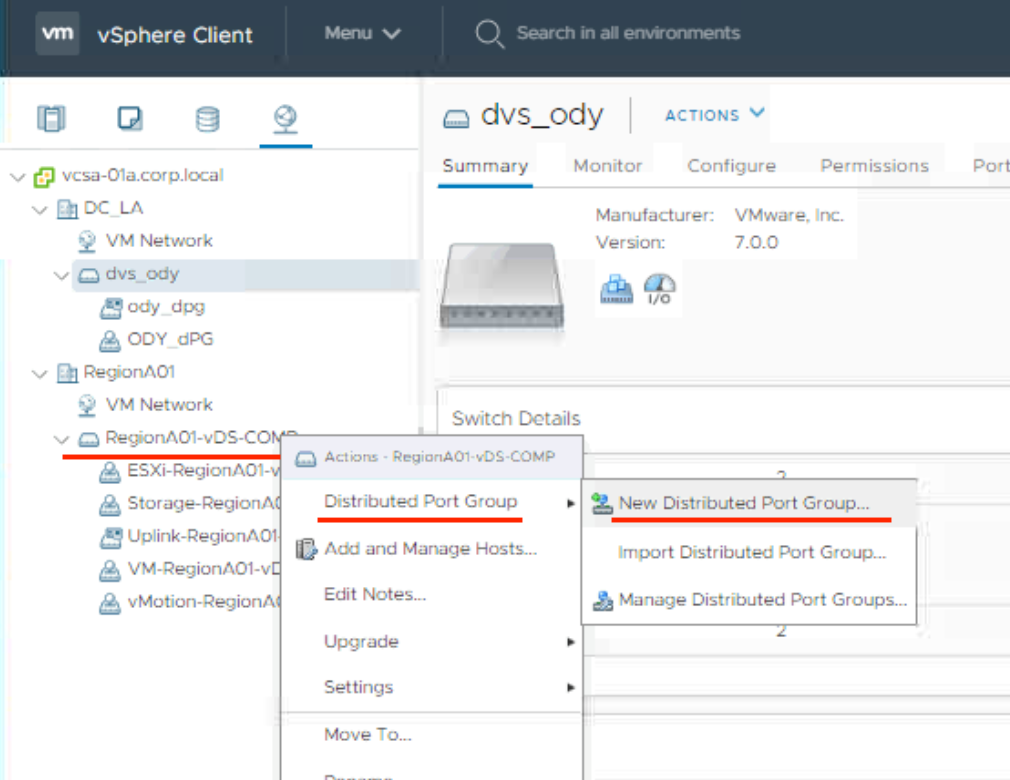Click the RegionA01 datacenter icon
This screenshot has width=1010, height=780.
point(67,373)
